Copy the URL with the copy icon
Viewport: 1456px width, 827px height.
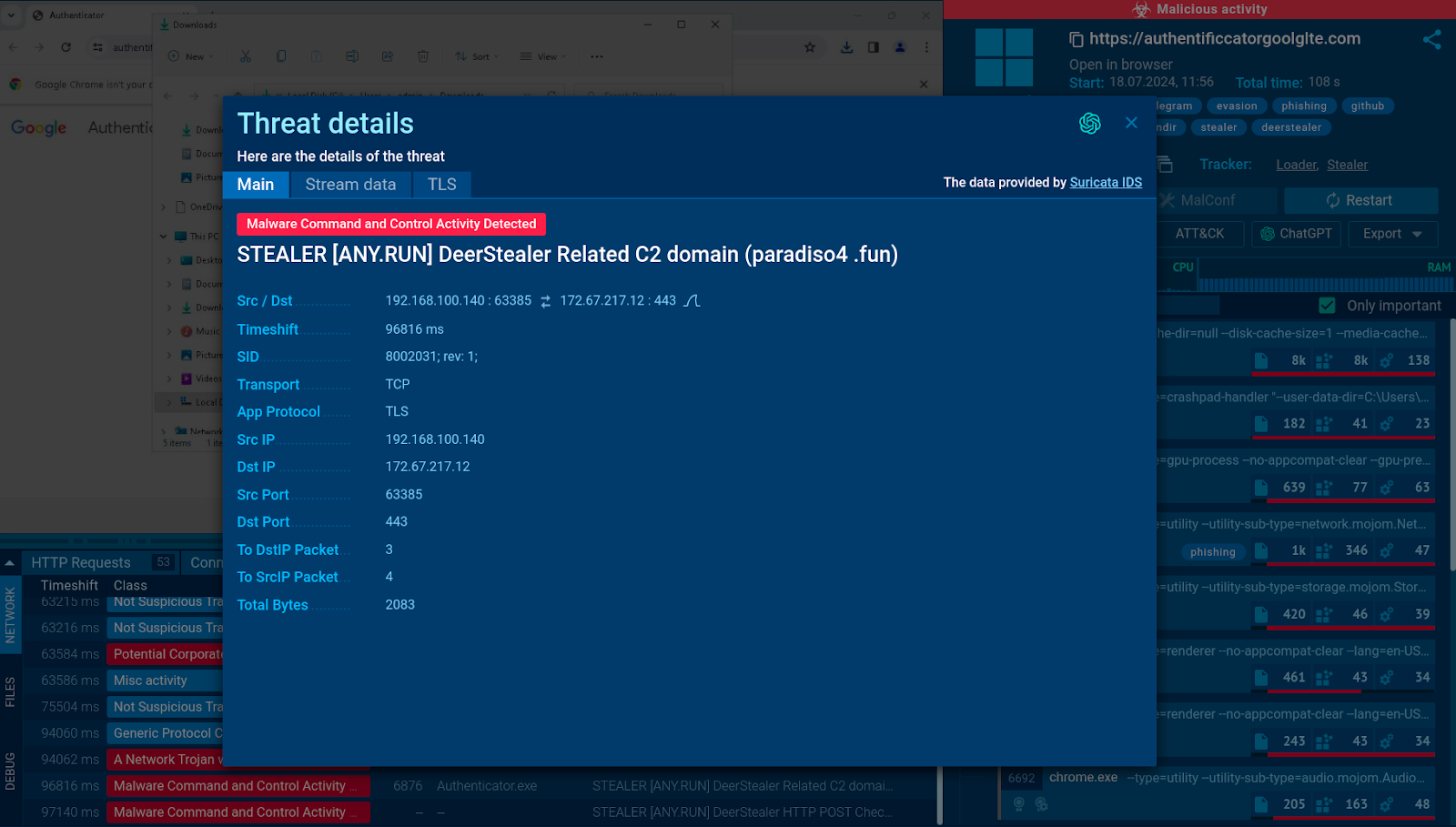[1076, 39]
